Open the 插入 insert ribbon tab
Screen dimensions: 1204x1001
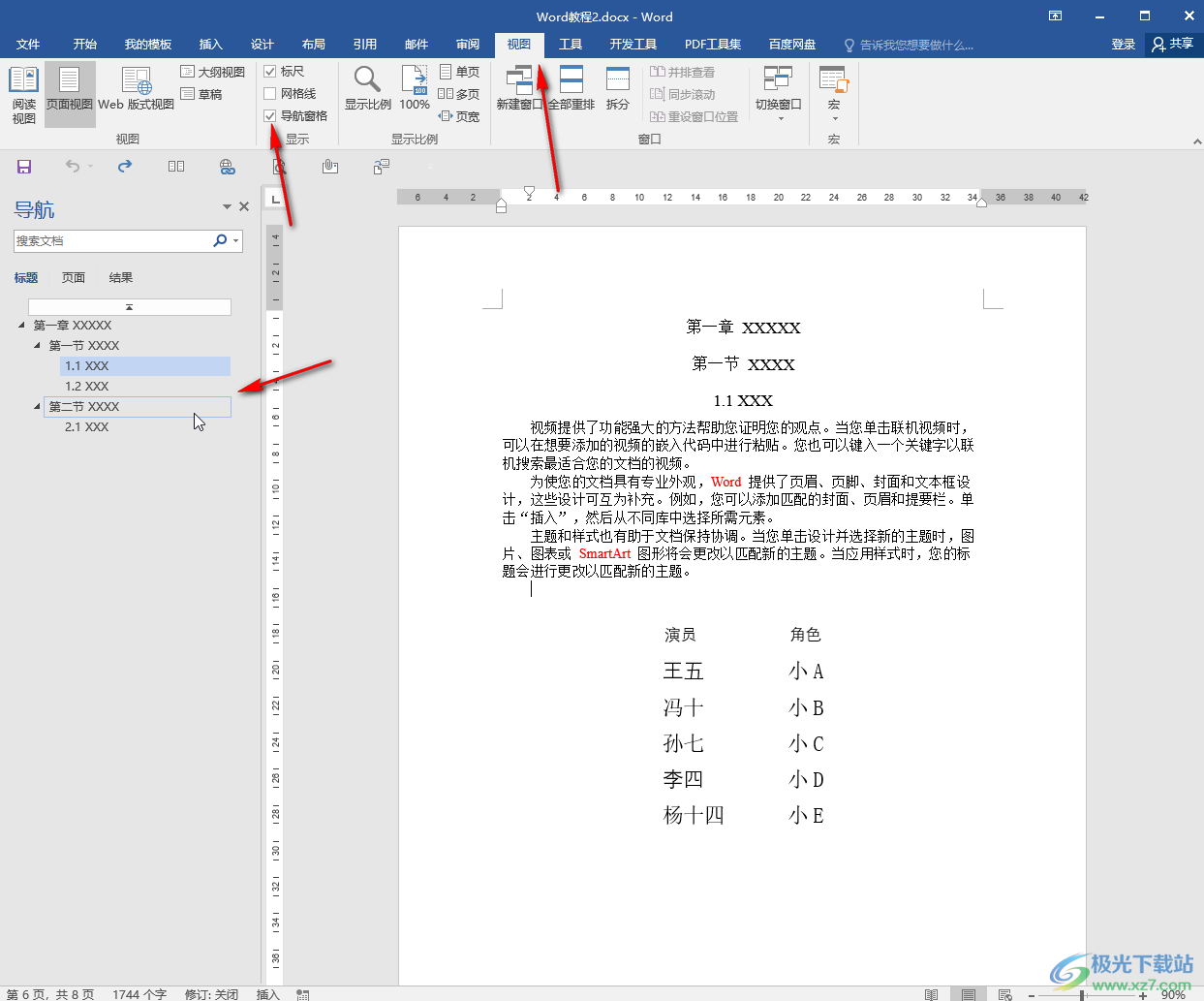[211, 45]
